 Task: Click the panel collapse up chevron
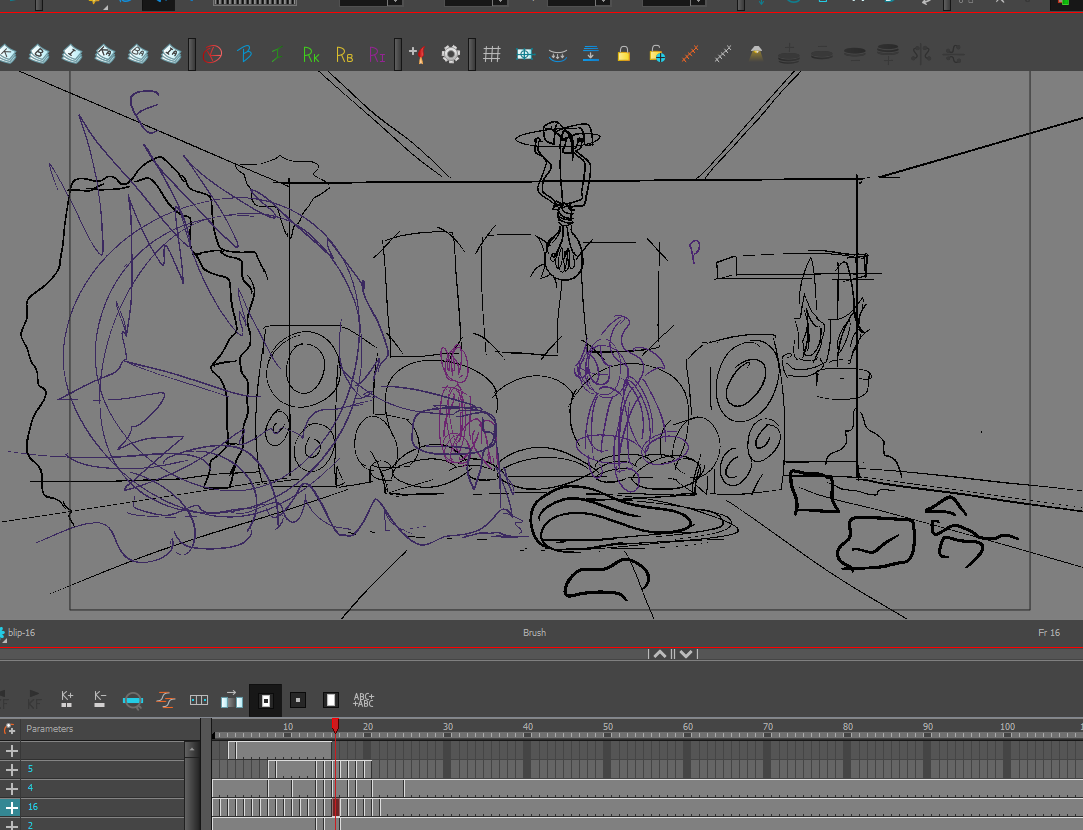[x=660, y=654]
